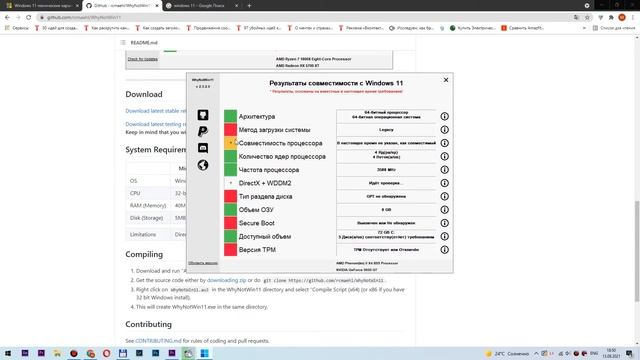
Task: Open the notification center icon
Action: tap(629, 353)
